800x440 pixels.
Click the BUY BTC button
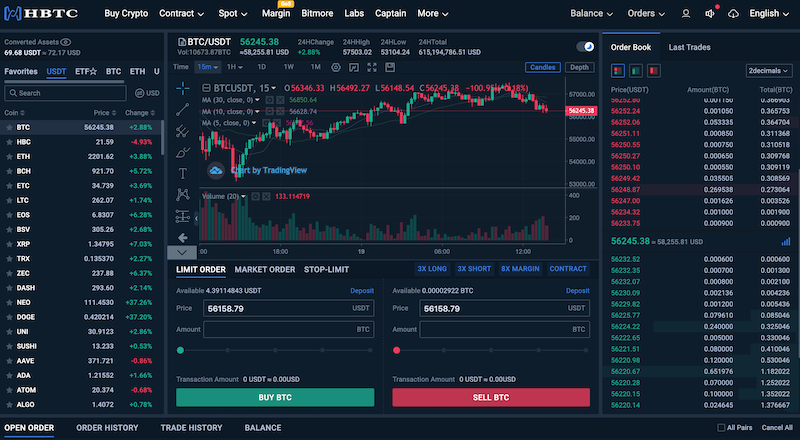click(275, 397)
